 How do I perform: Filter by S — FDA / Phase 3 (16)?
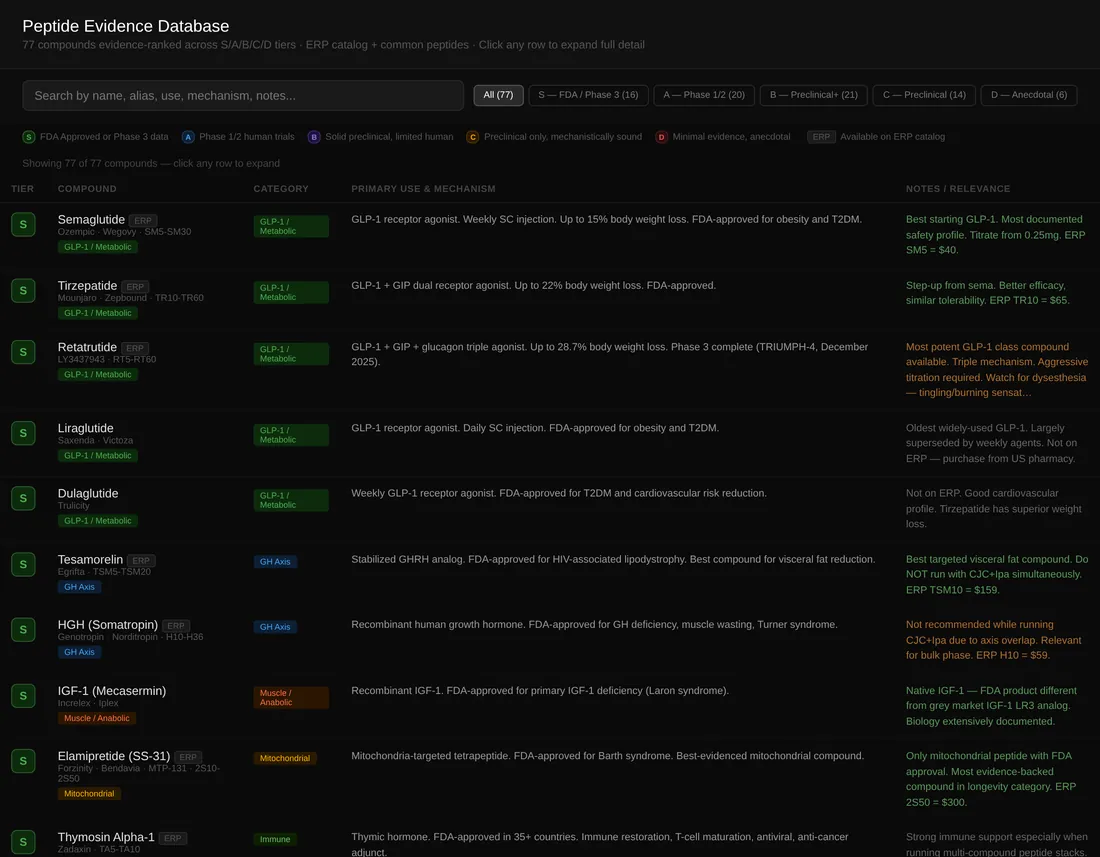(588, 95)
